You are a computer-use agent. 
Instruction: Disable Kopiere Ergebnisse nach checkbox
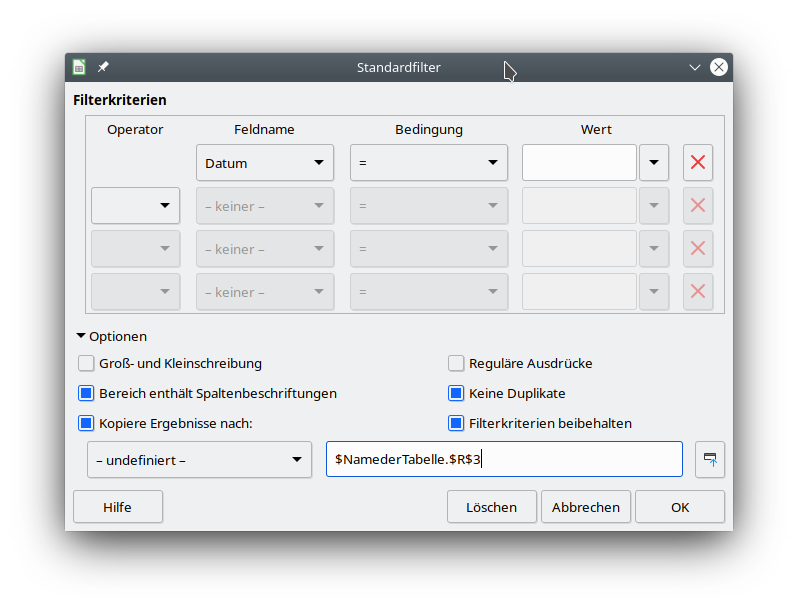86,423
